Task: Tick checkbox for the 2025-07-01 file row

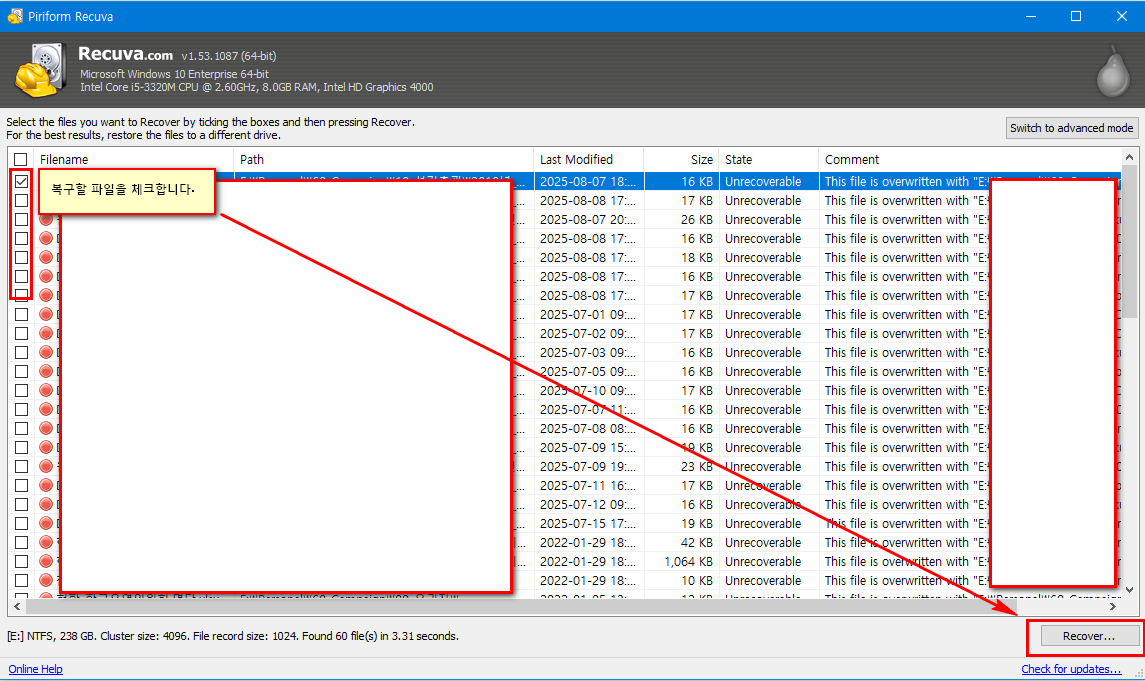Action: click(21, 315)
